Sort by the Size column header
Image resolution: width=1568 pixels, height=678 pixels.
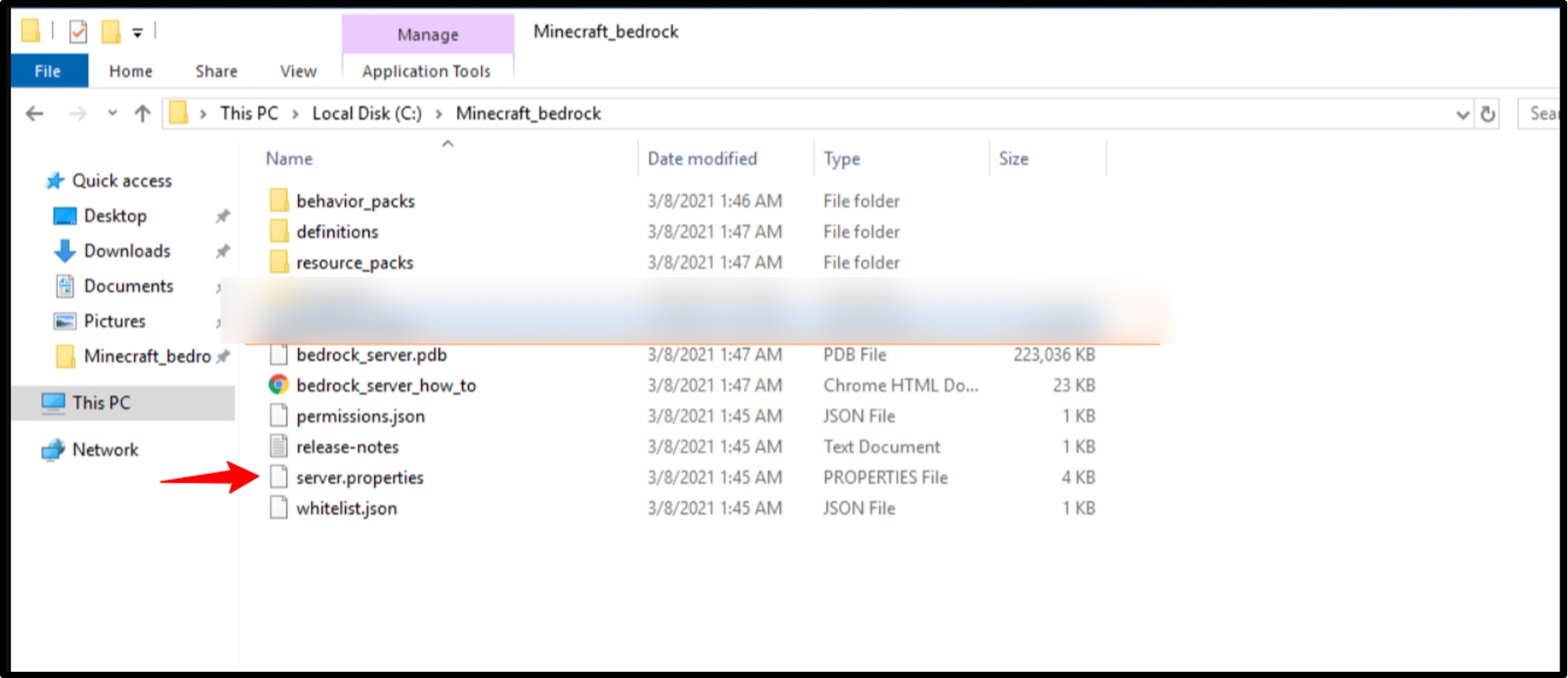(x=1014, y=159)
